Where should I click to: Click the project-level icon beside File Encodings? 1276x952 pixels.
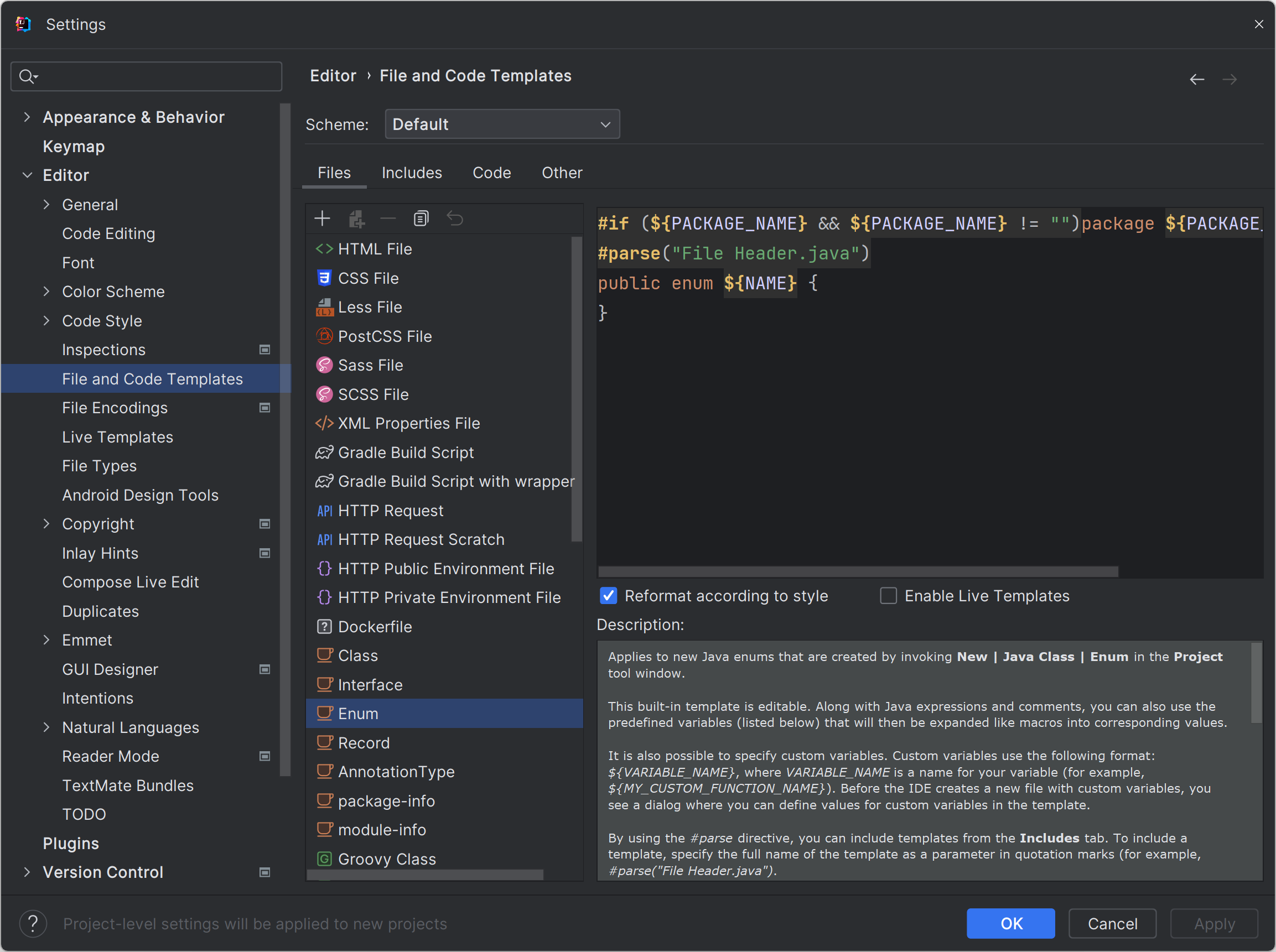(265, 408)
